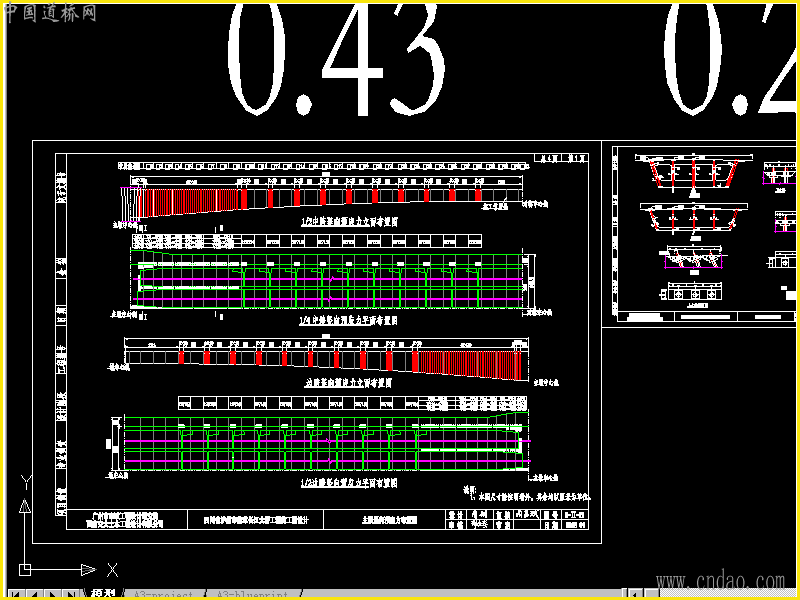Click the previous layout tab arrow

(x=34, y=595)
